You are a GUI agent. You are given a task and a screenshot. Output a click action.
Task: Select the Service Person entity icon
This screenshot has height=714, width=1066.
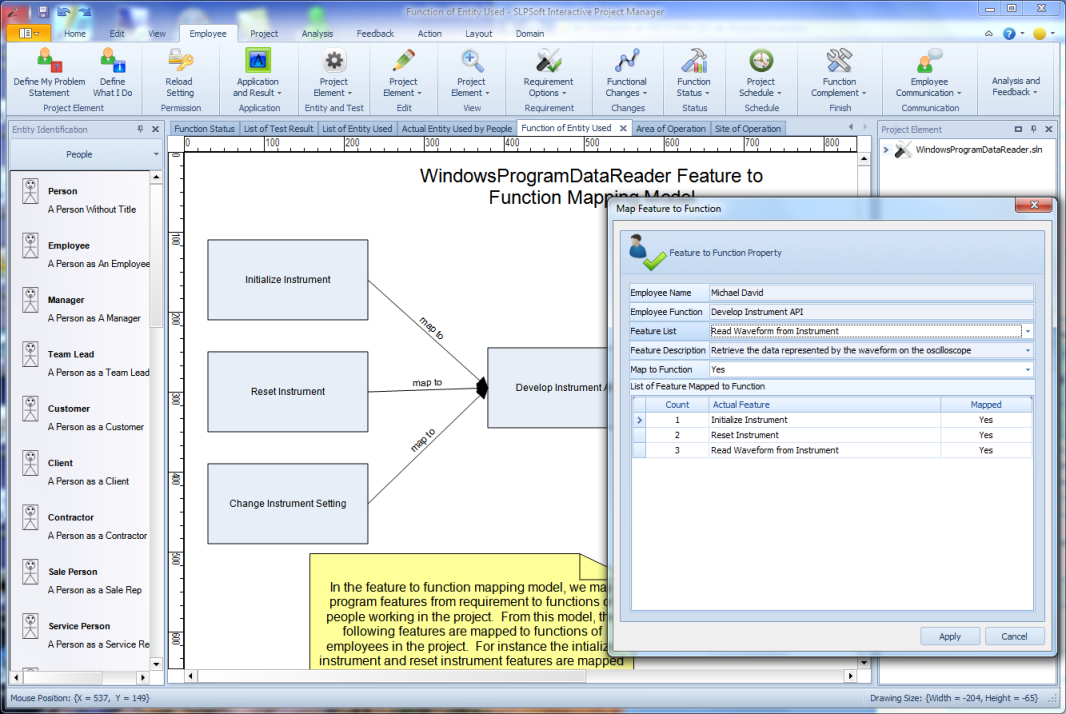(x=30, y=626)
